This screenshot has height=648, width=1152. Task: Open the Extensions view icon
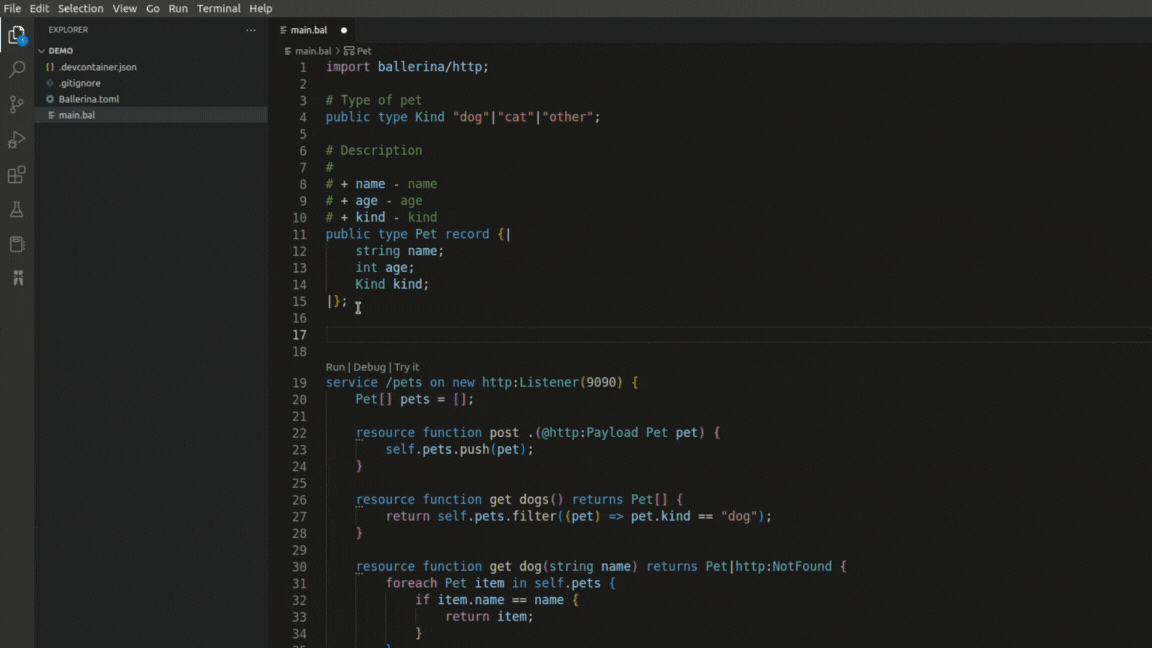tap(17, 175)
